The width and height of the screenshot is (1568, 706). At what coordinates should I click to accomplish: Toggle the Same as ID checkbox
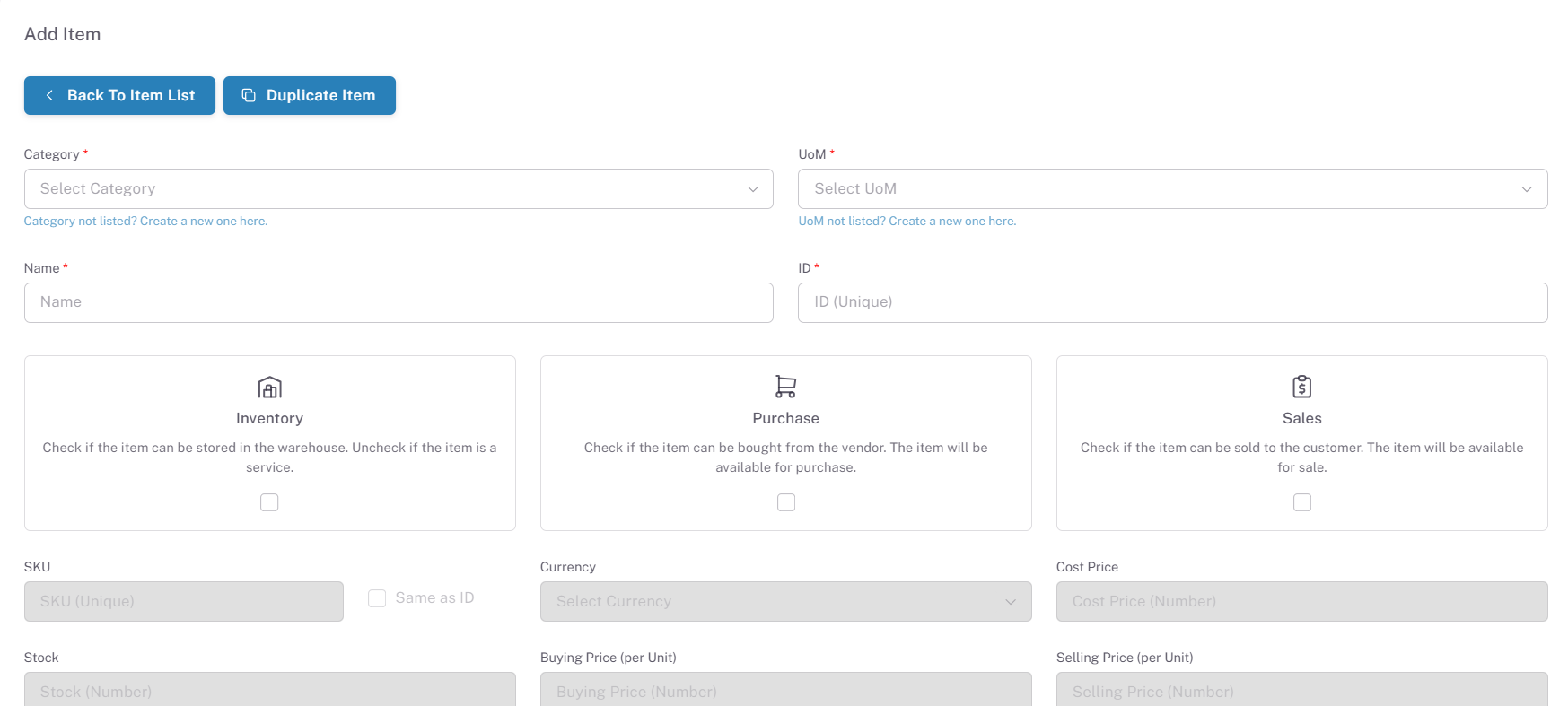click(x=377, y=598)
